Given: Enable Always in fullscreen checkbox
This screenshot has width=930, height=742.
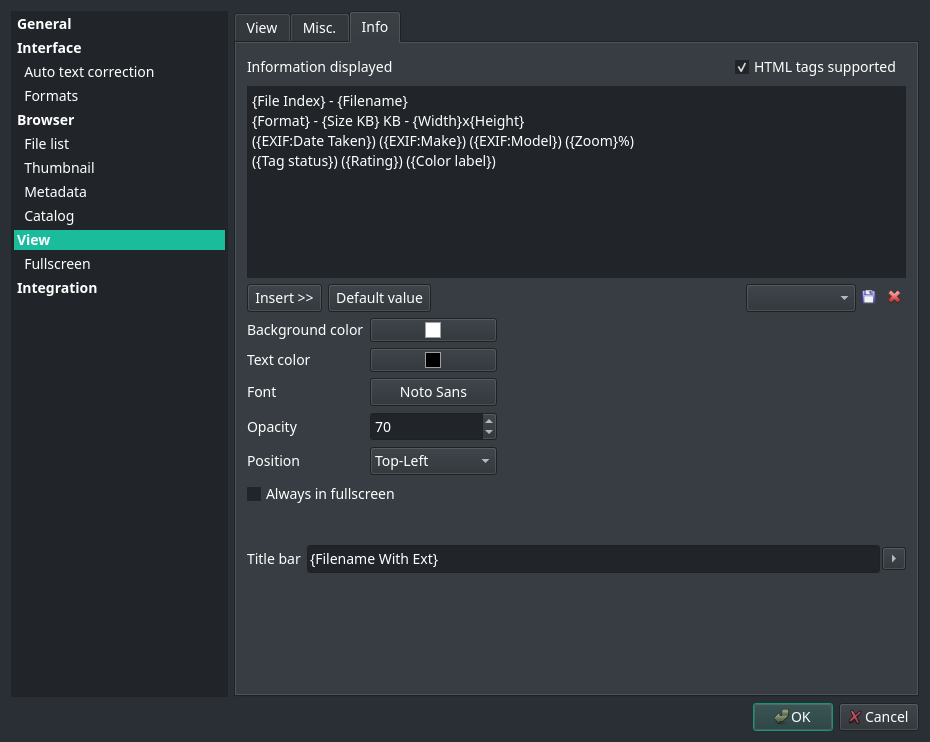Looking at the screenshot, I should coord(254,494).
